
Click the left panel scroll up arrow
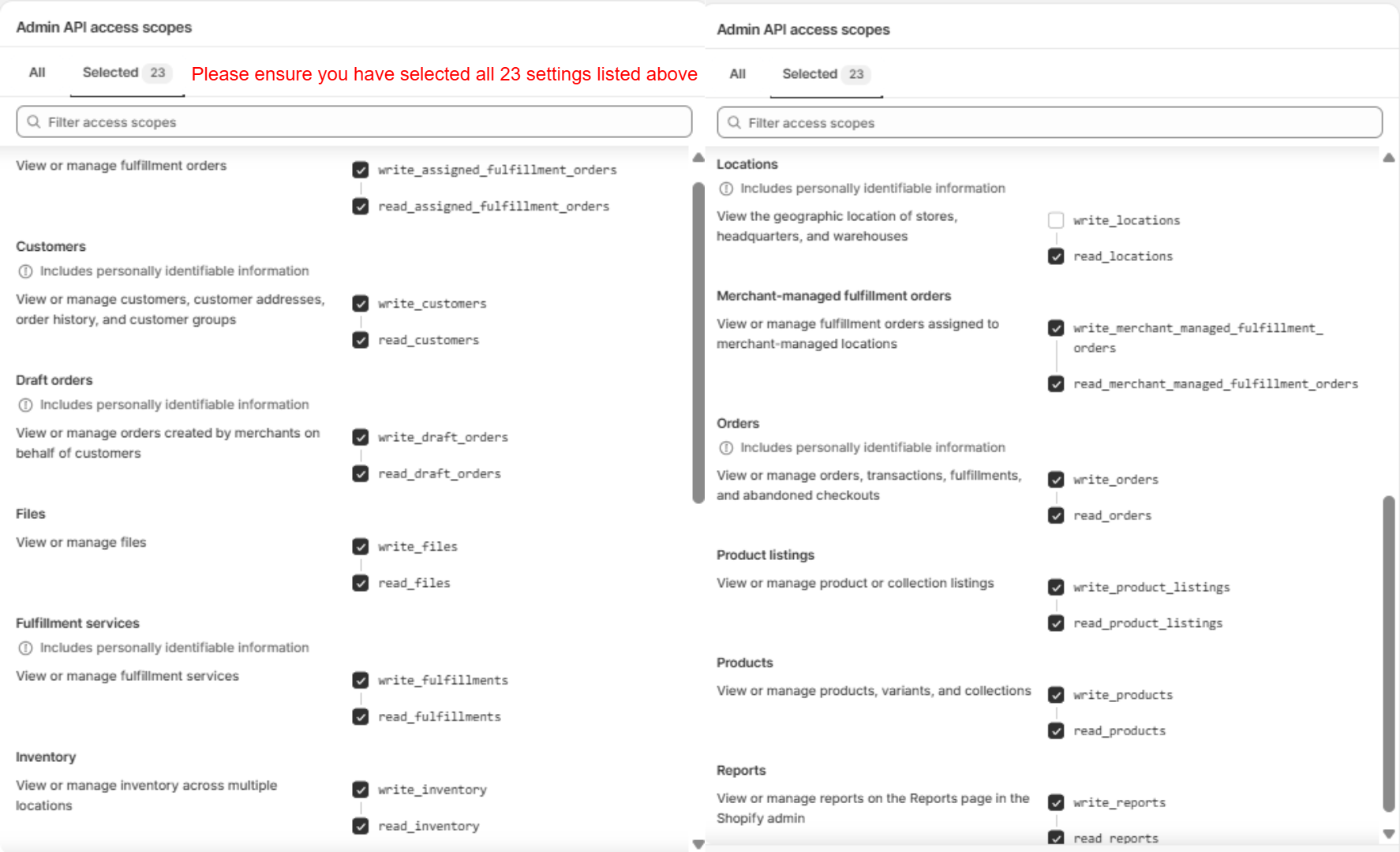pos(698,158)
